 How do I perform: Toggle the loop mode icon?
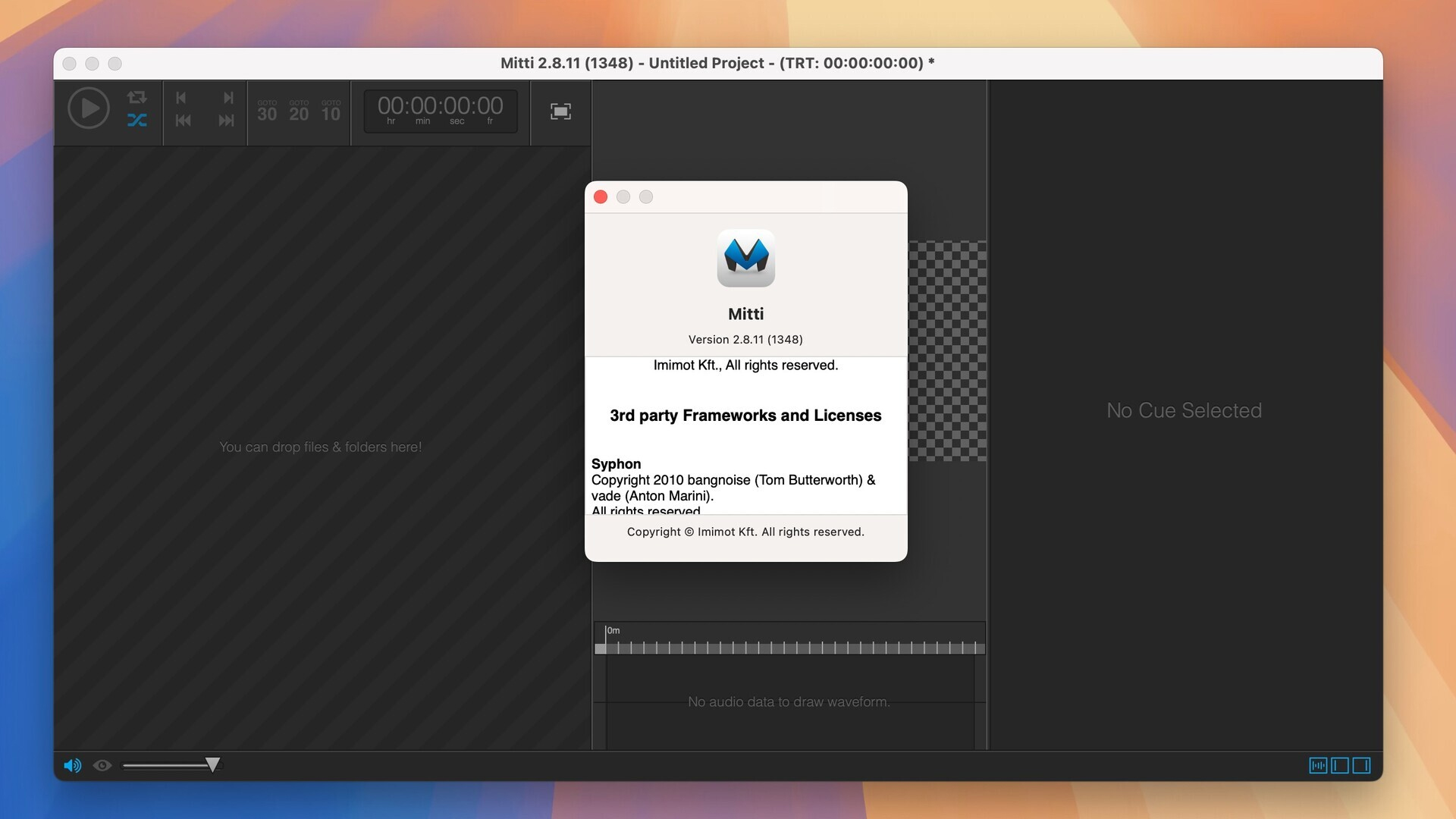pyautogui.click(x=137, y=97)
